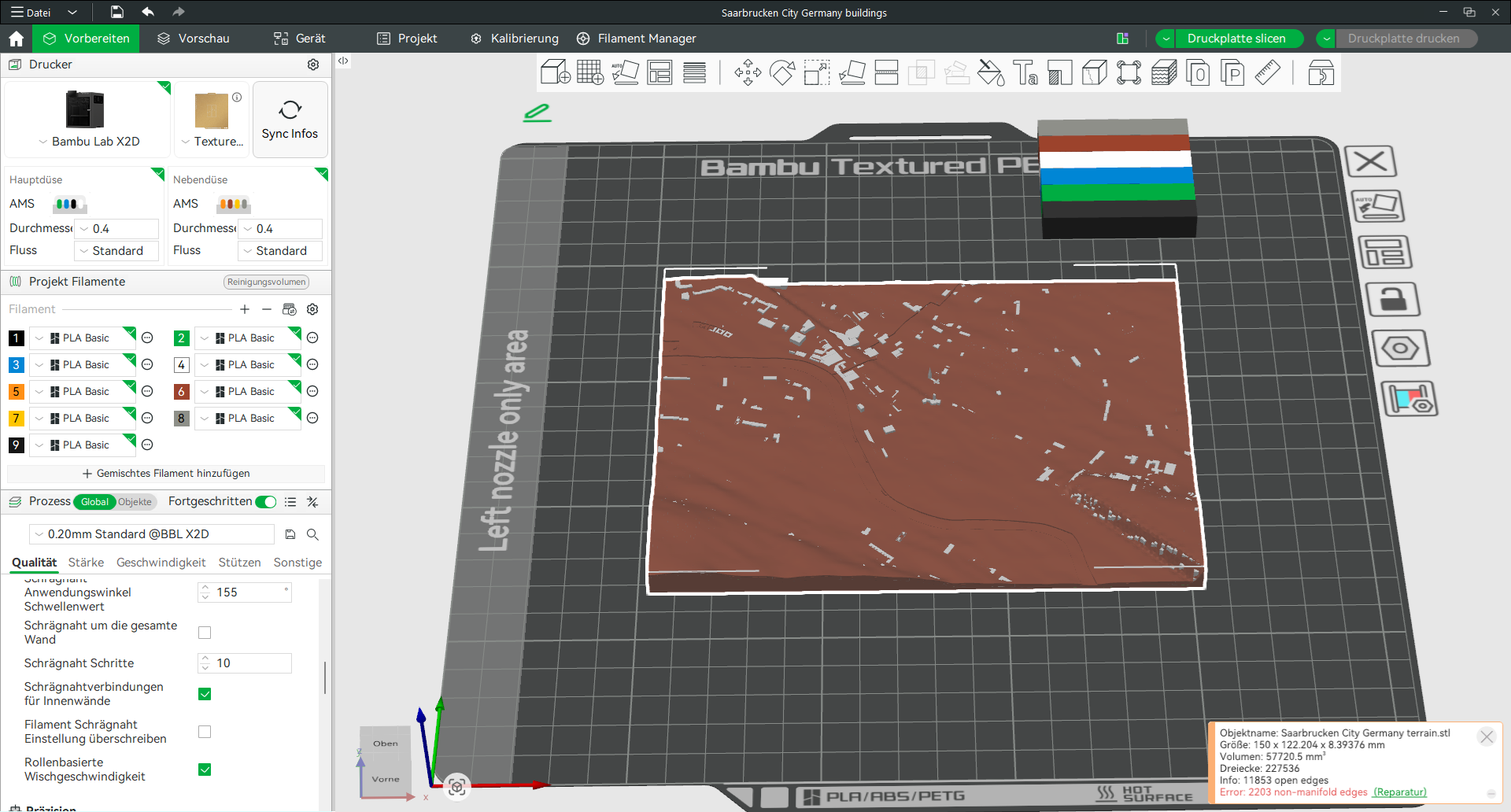Open the seam painting tool
Screen dimensions: 1511x812
[x=1095, y=72]
